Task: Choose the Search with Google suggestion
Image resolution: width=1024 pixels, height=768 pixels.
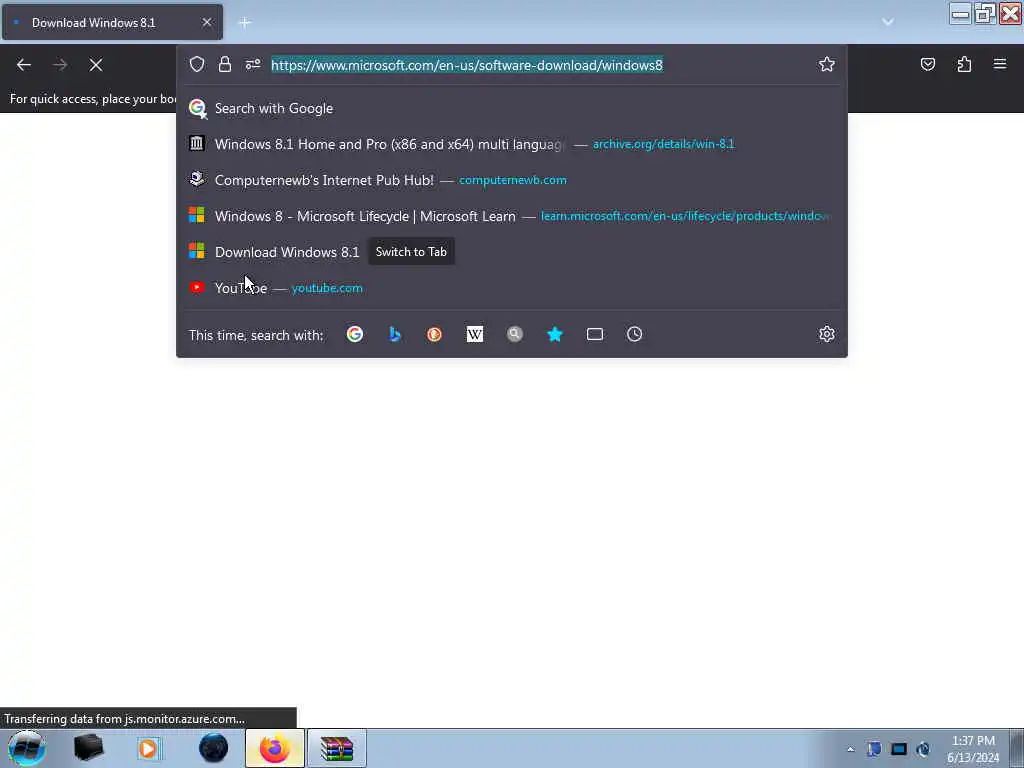Action: (511, 108)
